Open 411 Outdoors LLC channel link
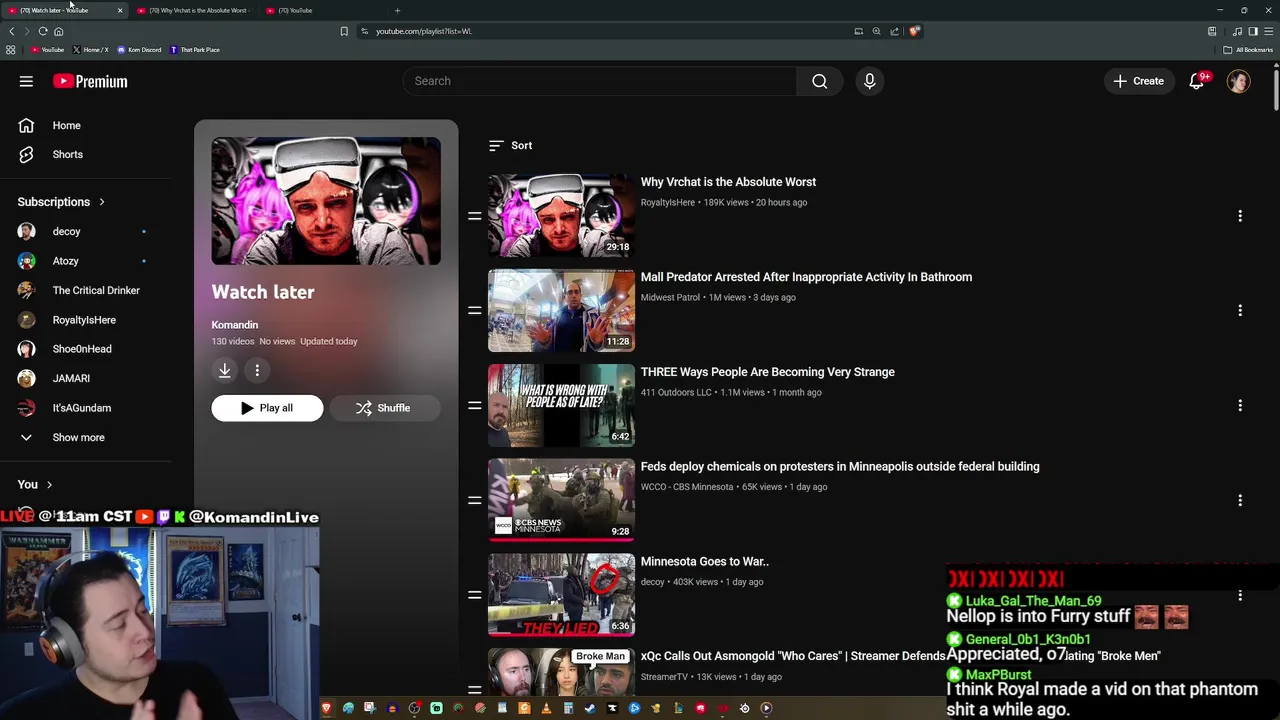 (676, 392)
